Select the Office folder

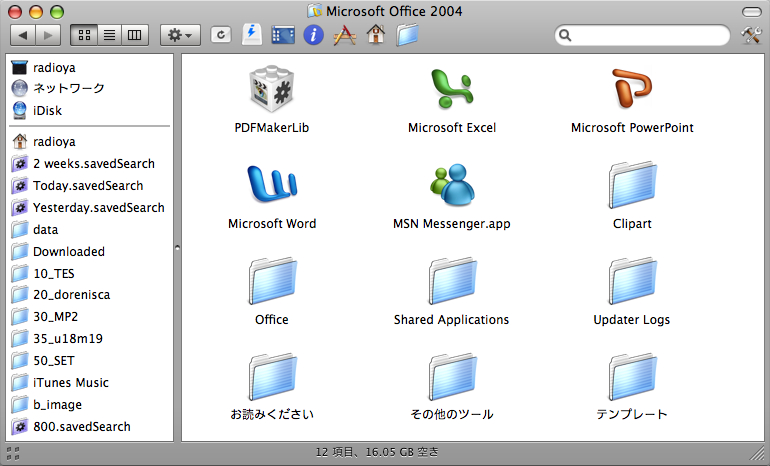272,280
